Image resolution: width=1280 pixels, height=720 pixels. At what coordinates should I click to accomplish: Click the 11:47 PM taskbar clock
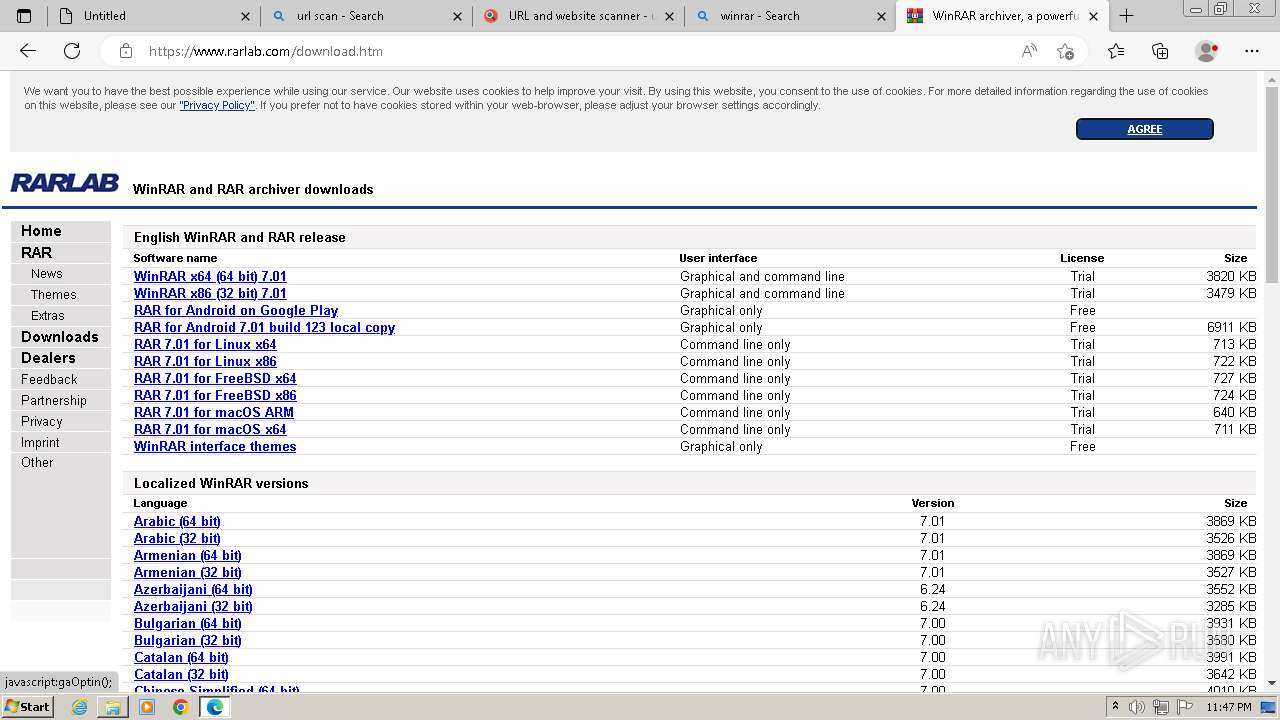tap(1228, 707)
